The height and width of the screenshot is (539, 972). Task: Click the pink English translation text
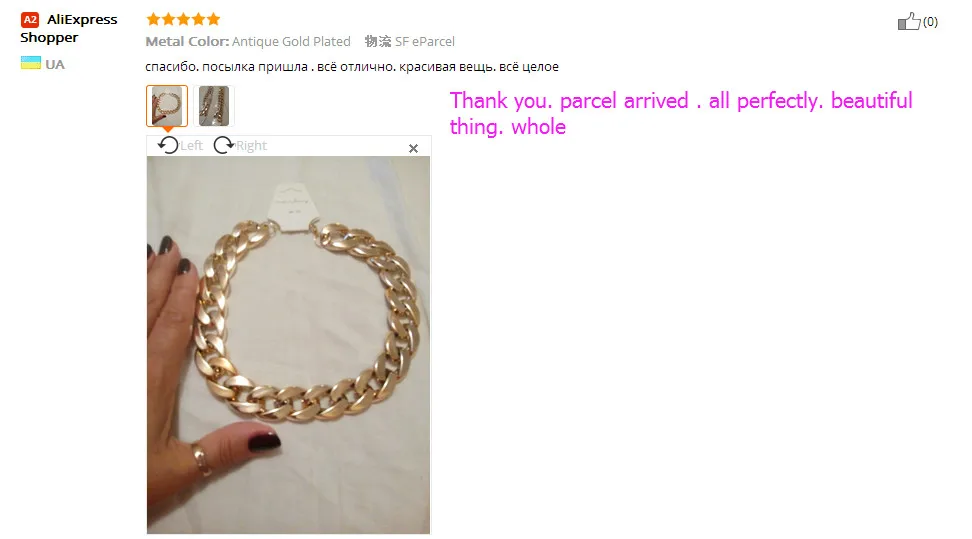pyautogui.click(x=681, y=114)
